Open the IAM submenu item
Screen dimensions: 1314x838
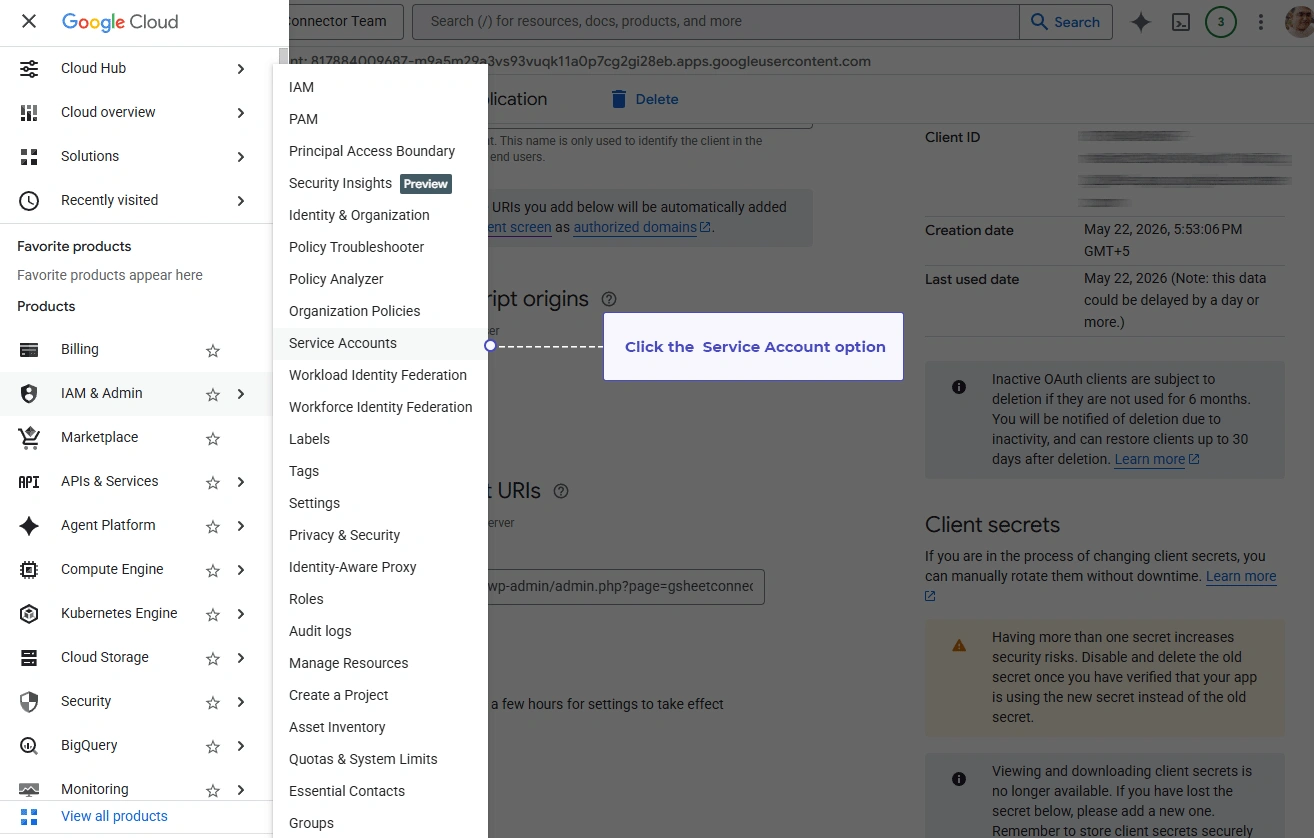[x=381, y=87]
